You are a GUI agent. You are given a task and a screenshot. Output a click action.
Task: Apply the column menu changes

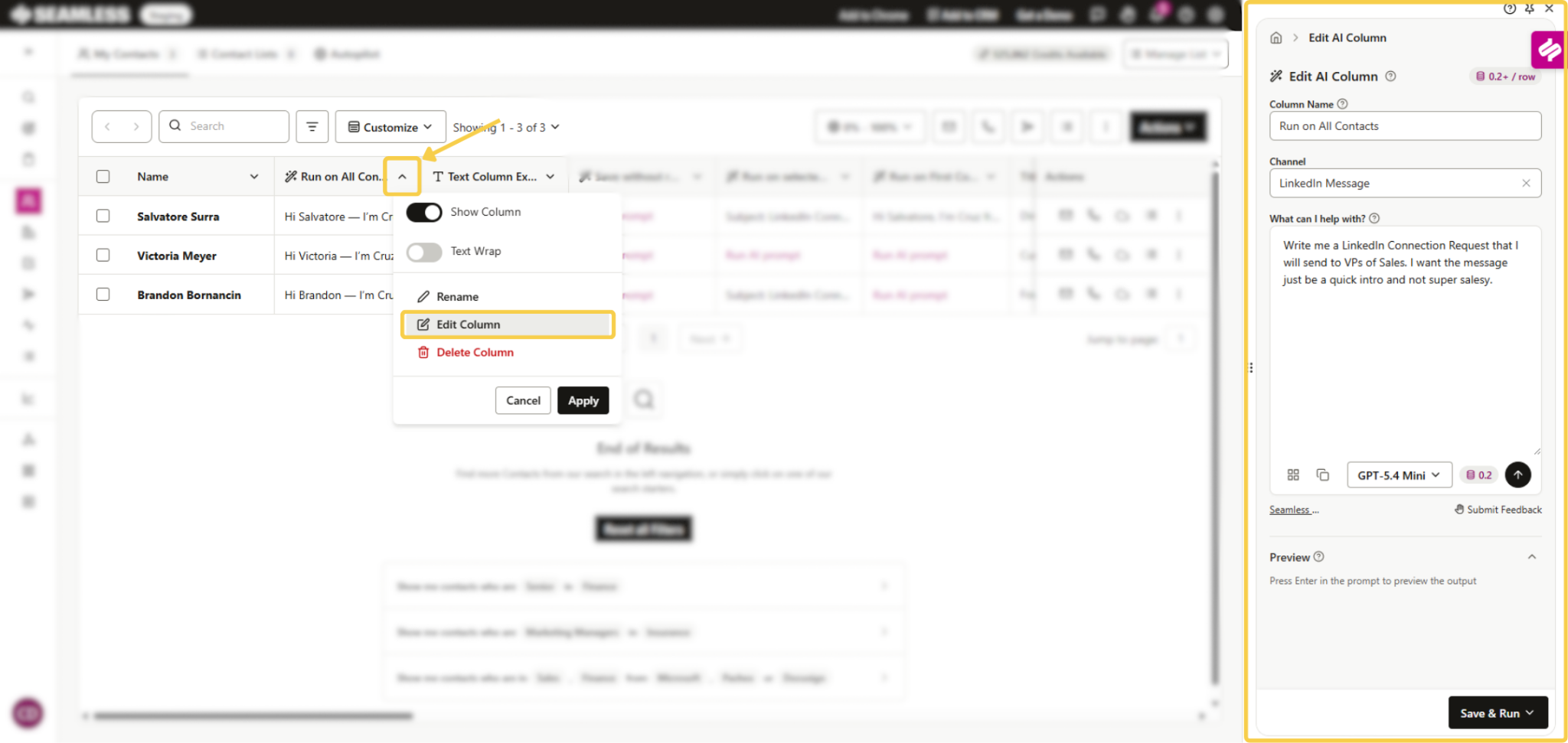tap(583, 400)
